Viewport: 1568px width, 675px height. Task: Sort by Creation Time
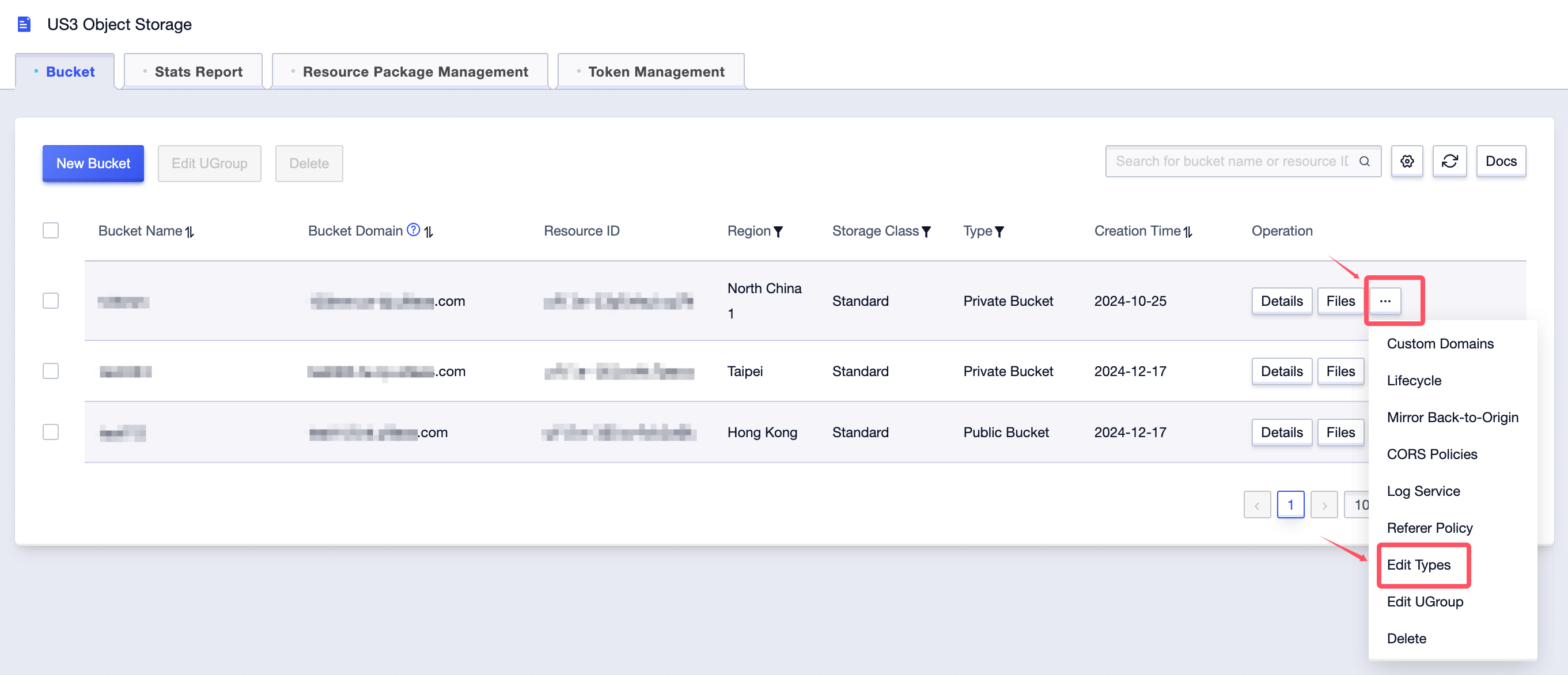point(1188,232)
